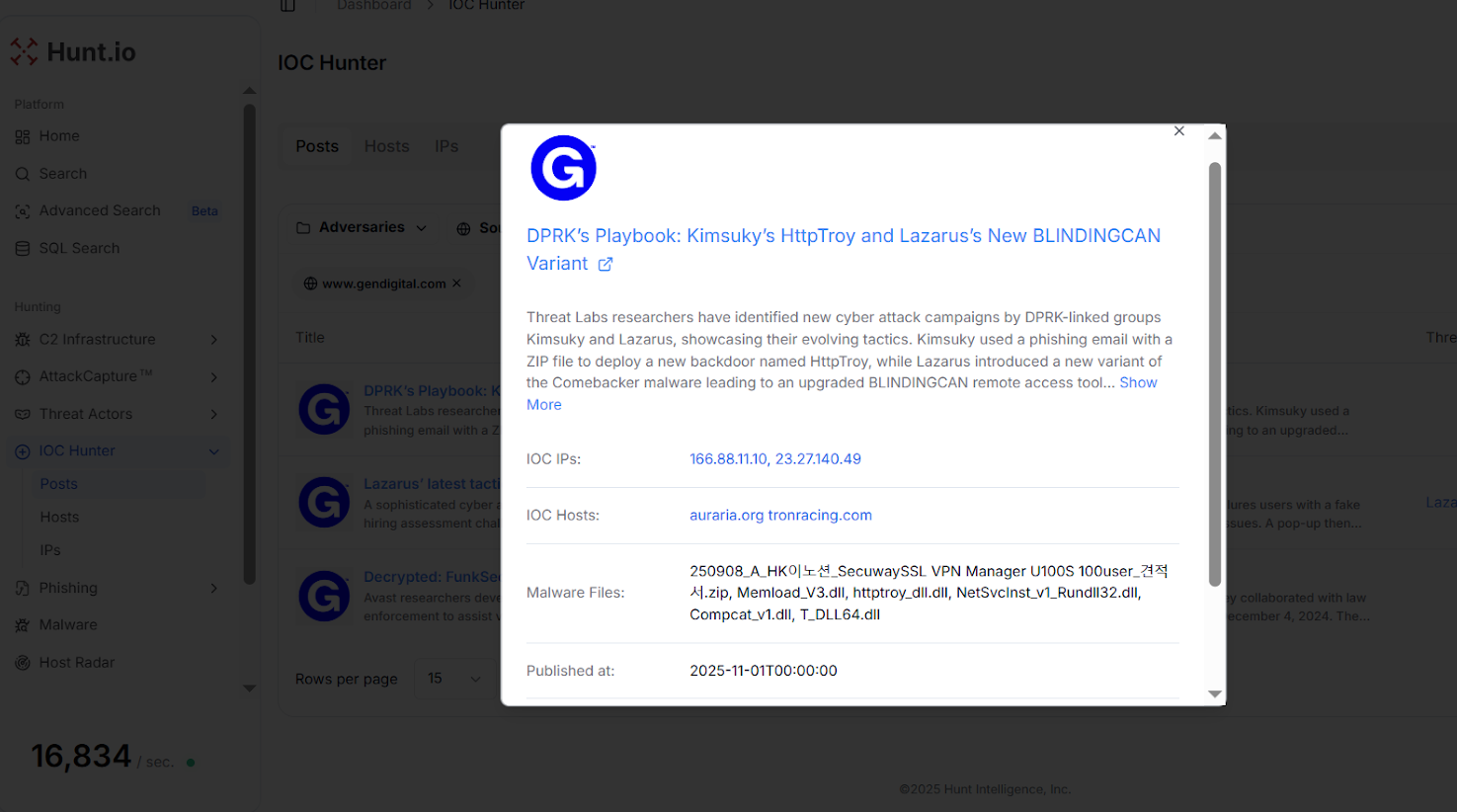Click the modal's vertical scrollbar thumb
1457x812 pixels.
tap(1215, 375)
